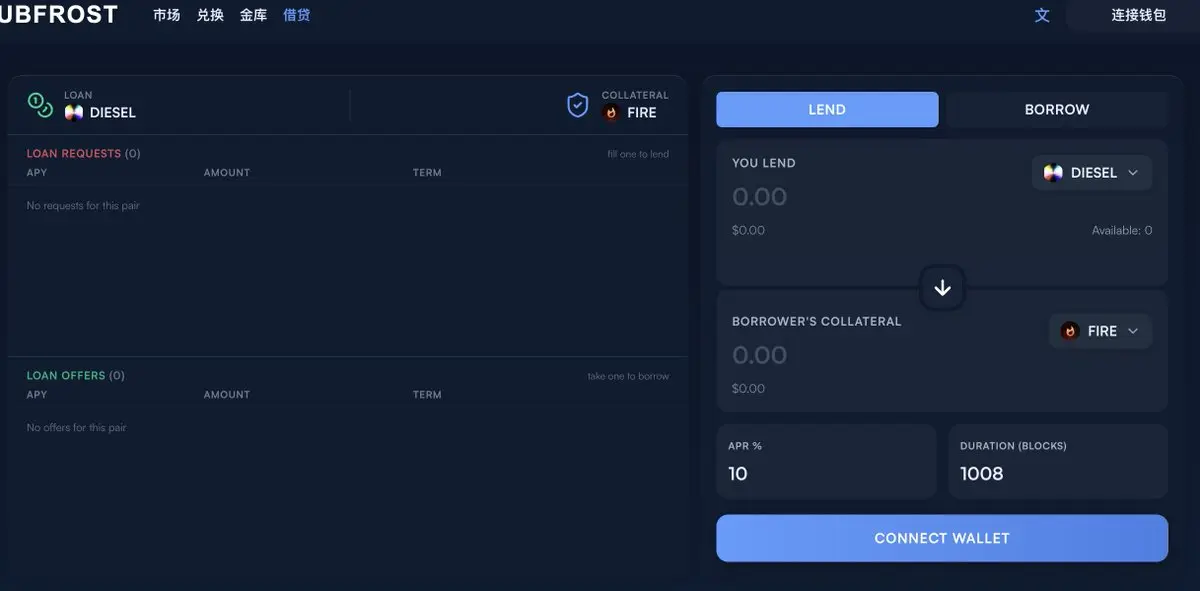Click the TERM column header under Loan Requests

pyautogui.click(x=427, y=173)
